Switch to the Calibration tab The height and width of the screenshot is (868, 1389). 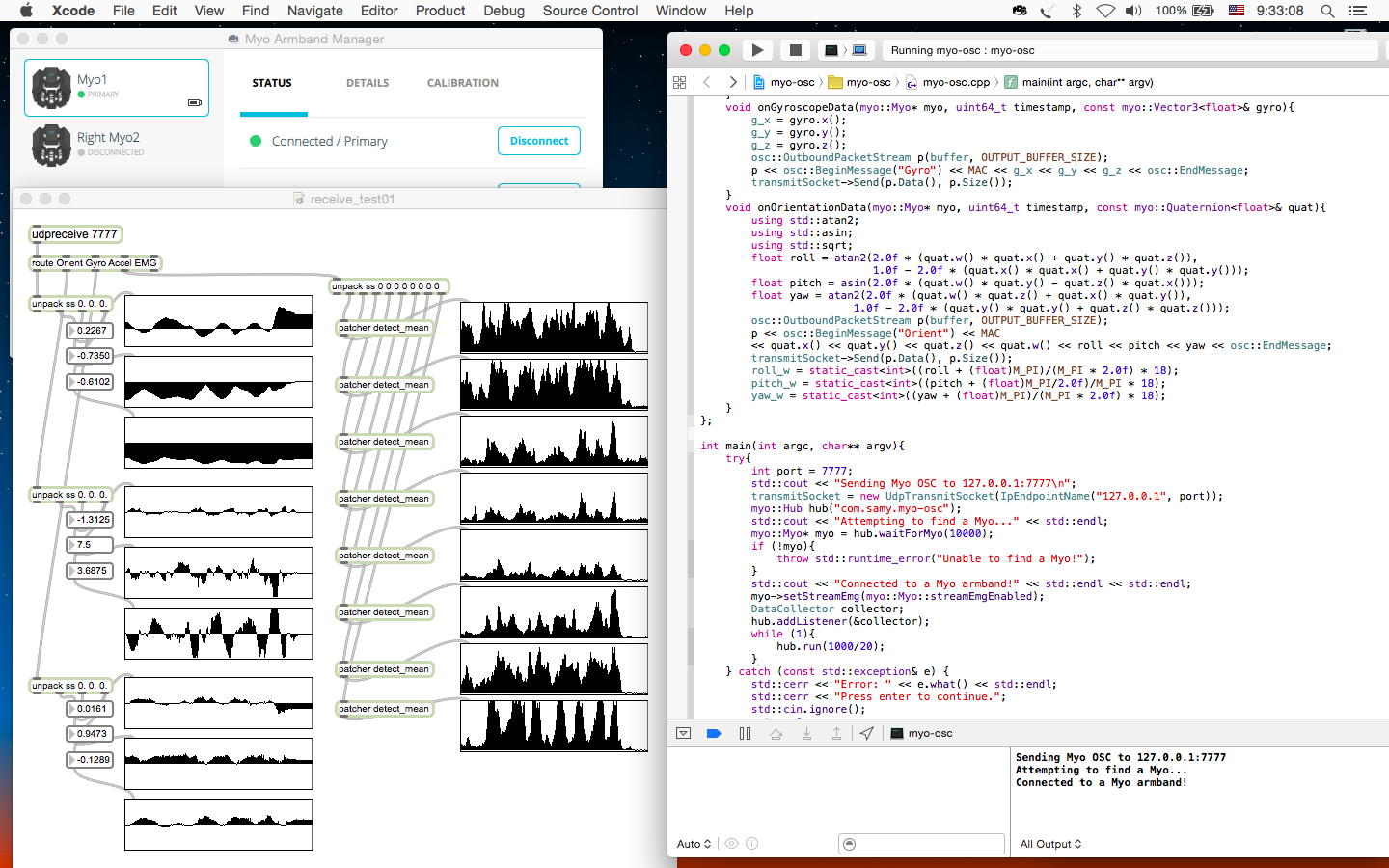[x=462, y=83]
